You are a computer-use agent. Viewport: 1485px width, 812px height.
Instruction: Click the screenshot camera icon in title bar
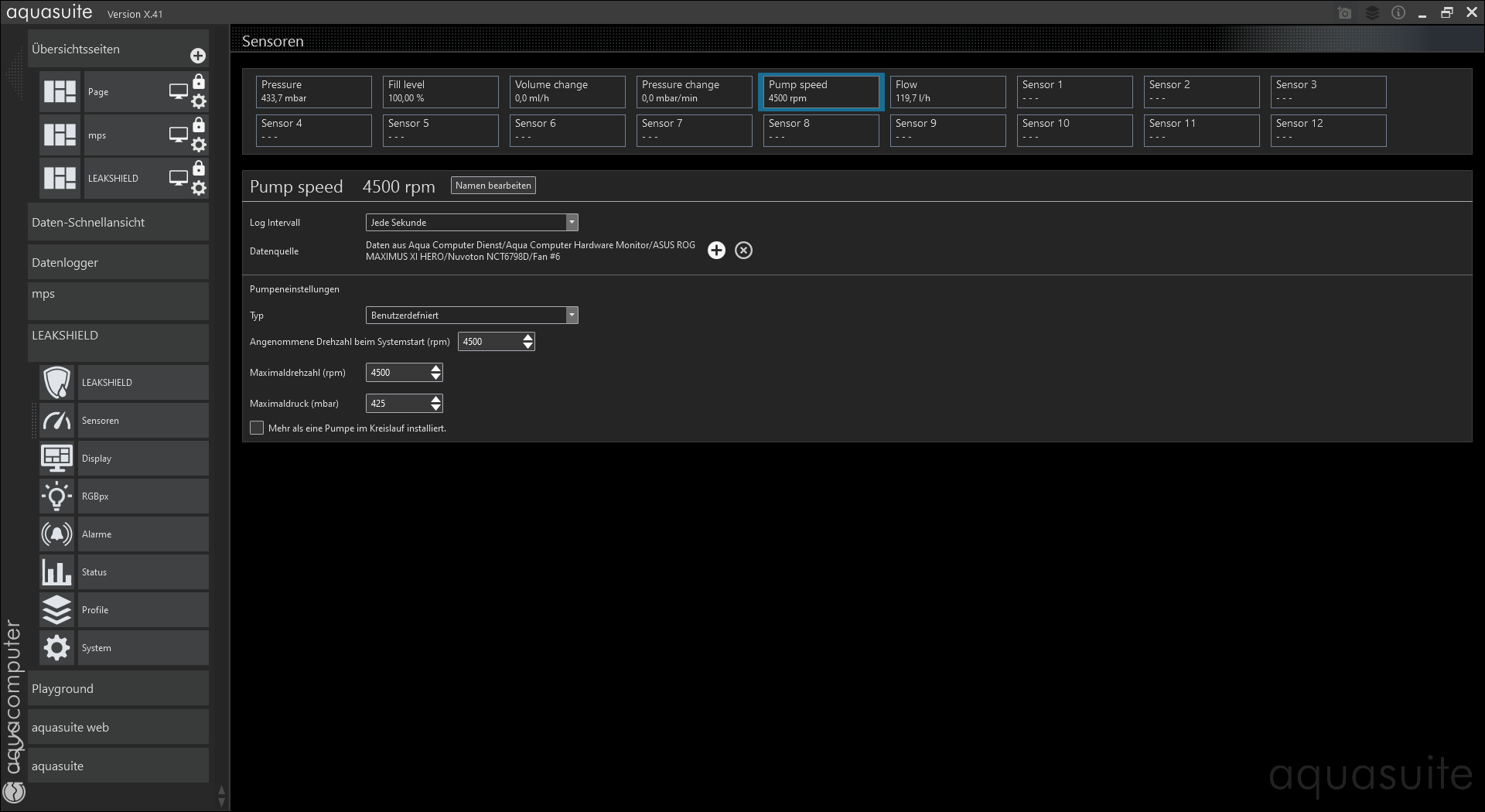(1344, 13)
